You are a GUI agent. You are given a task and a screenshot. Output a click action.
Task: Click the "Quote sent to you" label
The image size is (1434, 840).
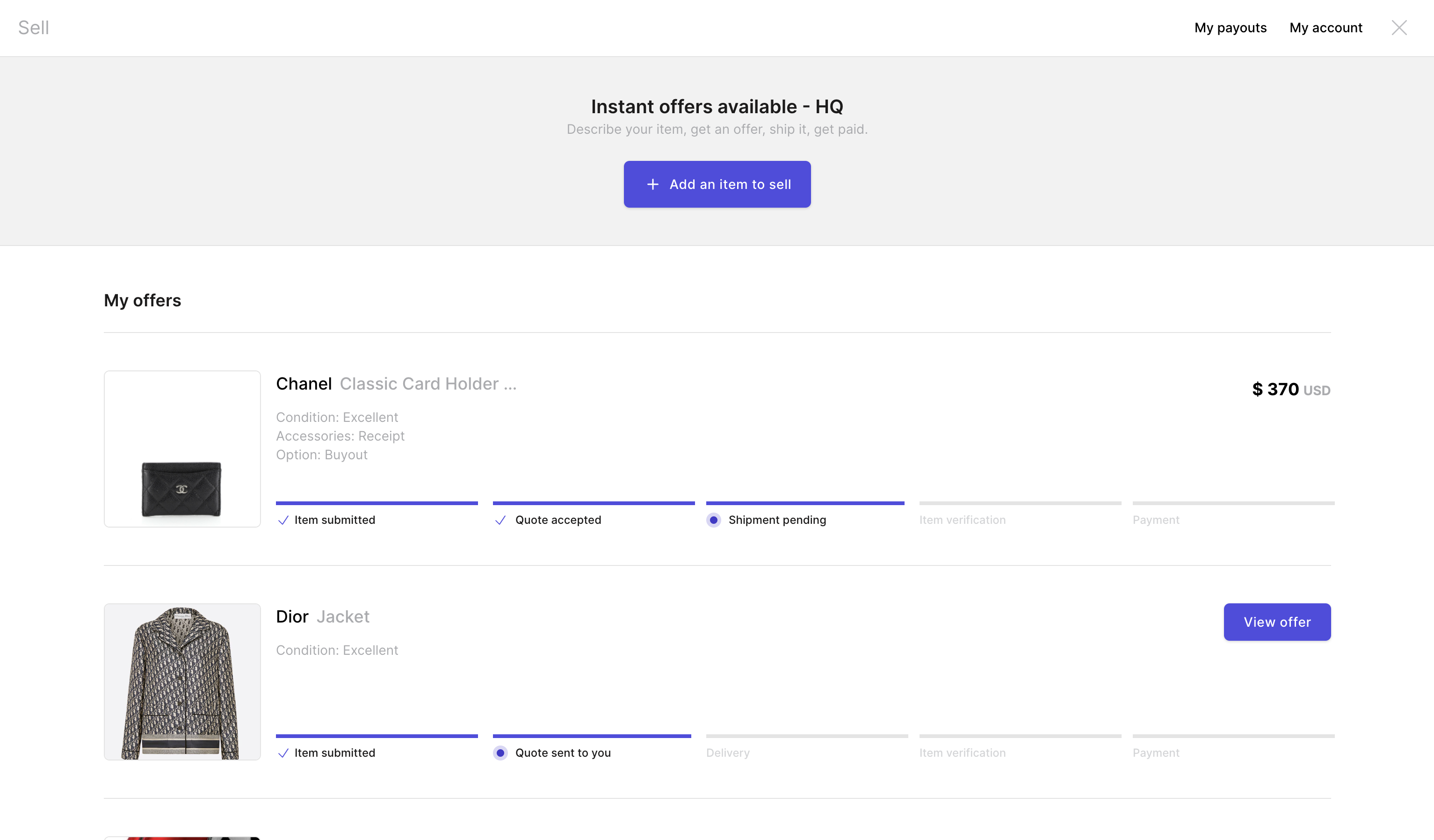563,753
